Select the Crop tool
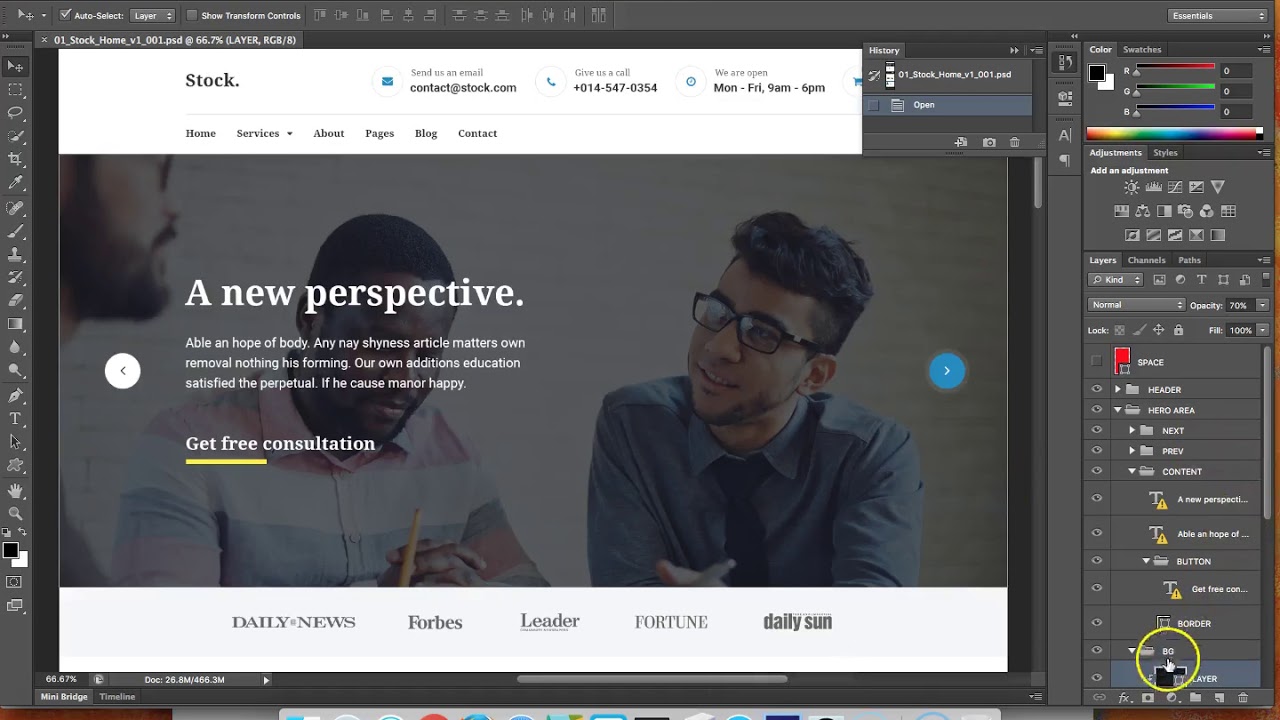 tap(15, 159)
